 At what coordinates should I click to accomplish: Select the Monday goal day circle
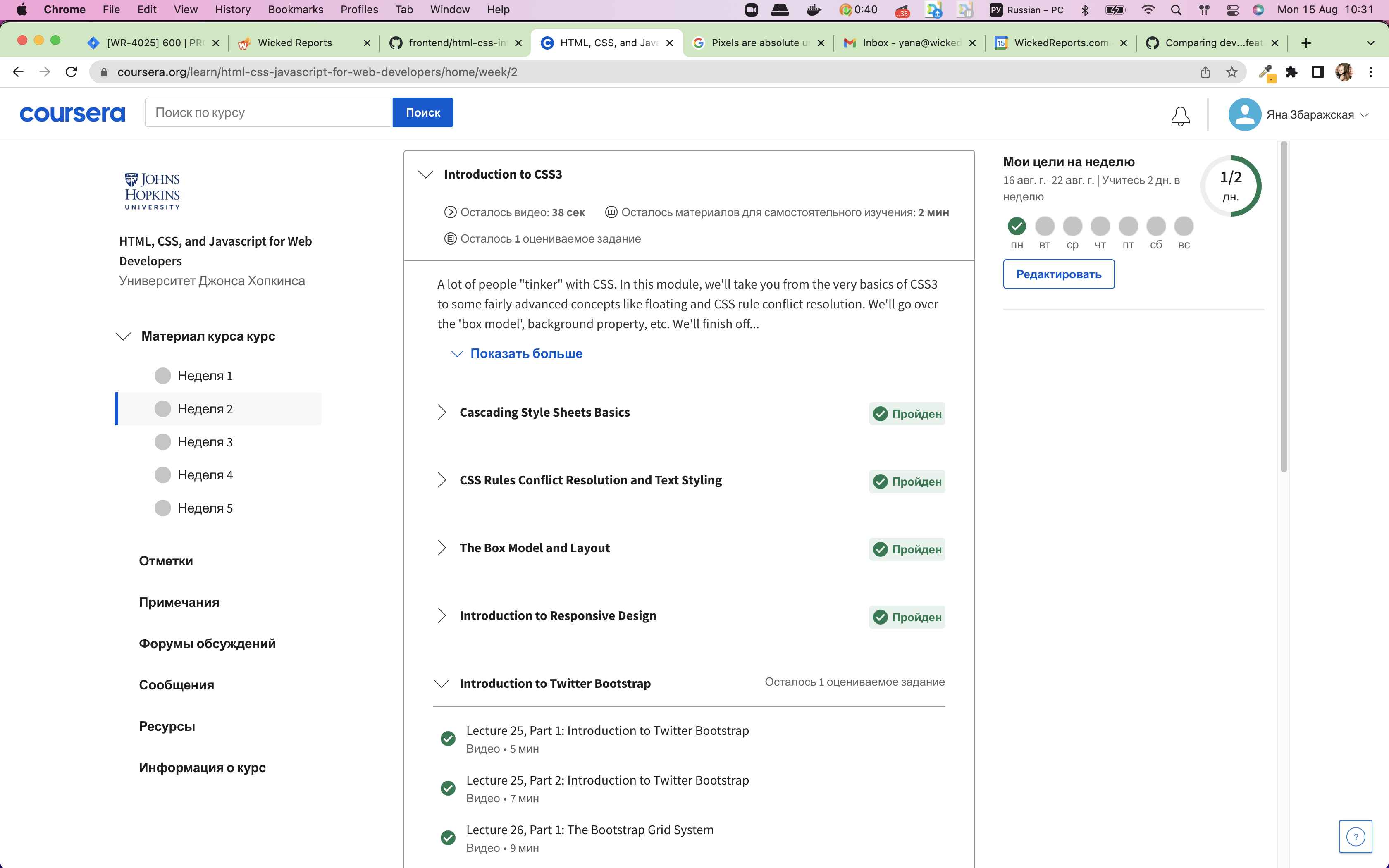pyautogui.click(x=1017, y=226)
